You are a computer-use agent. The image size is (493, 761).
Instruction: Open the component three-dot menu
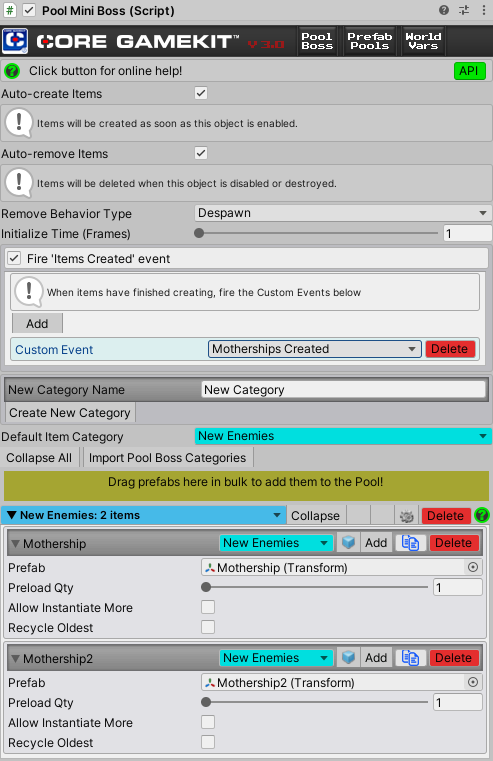(x=483, y=10)
